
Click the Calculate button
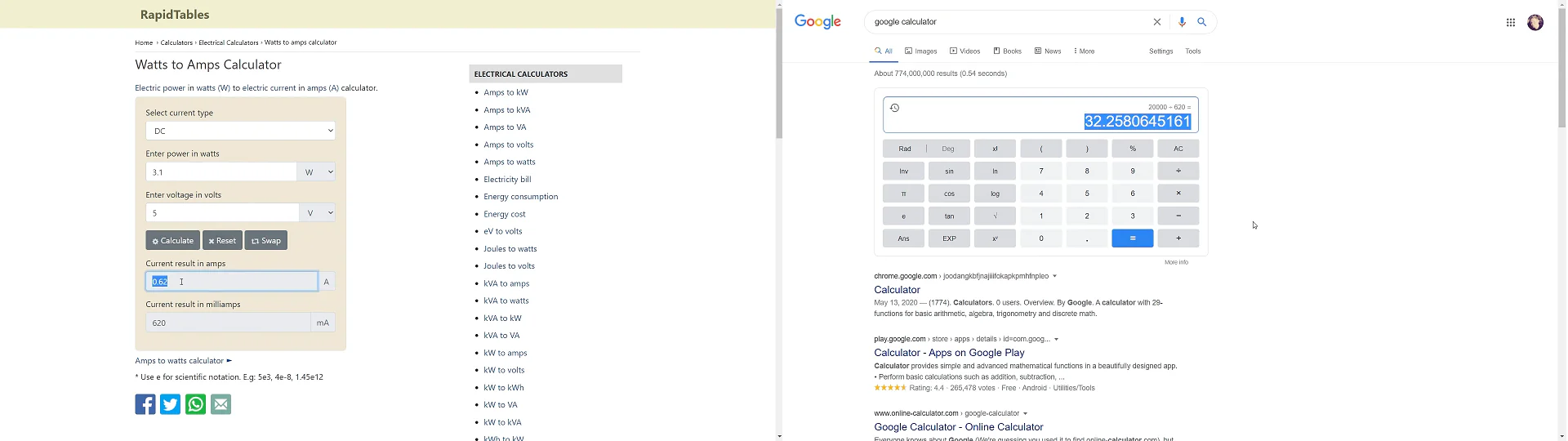click(172, 240)
